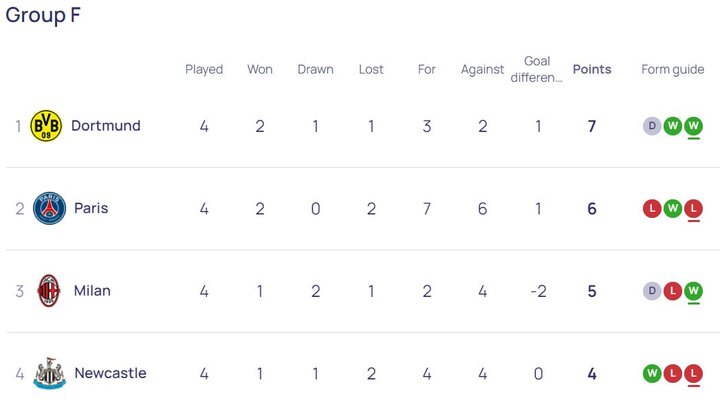Click the Group F heading
Viewport: 720px width, 409px height.
pos(44,15)
